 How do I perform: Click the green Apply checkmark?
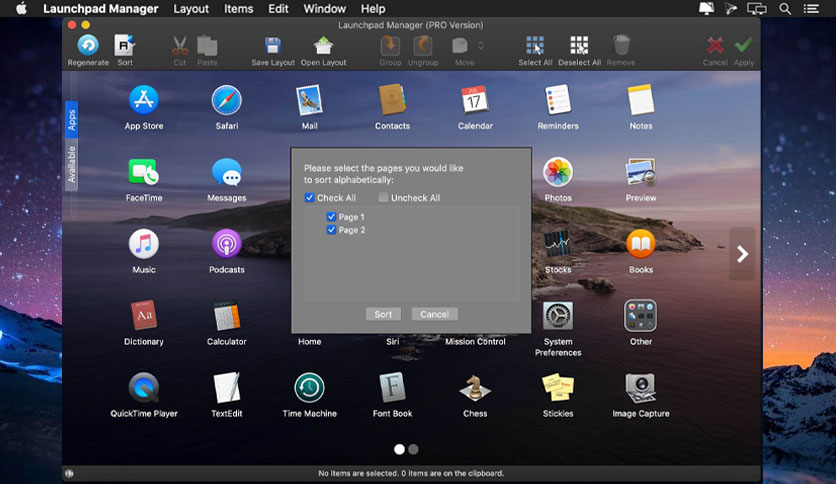[x=744, y=45]
